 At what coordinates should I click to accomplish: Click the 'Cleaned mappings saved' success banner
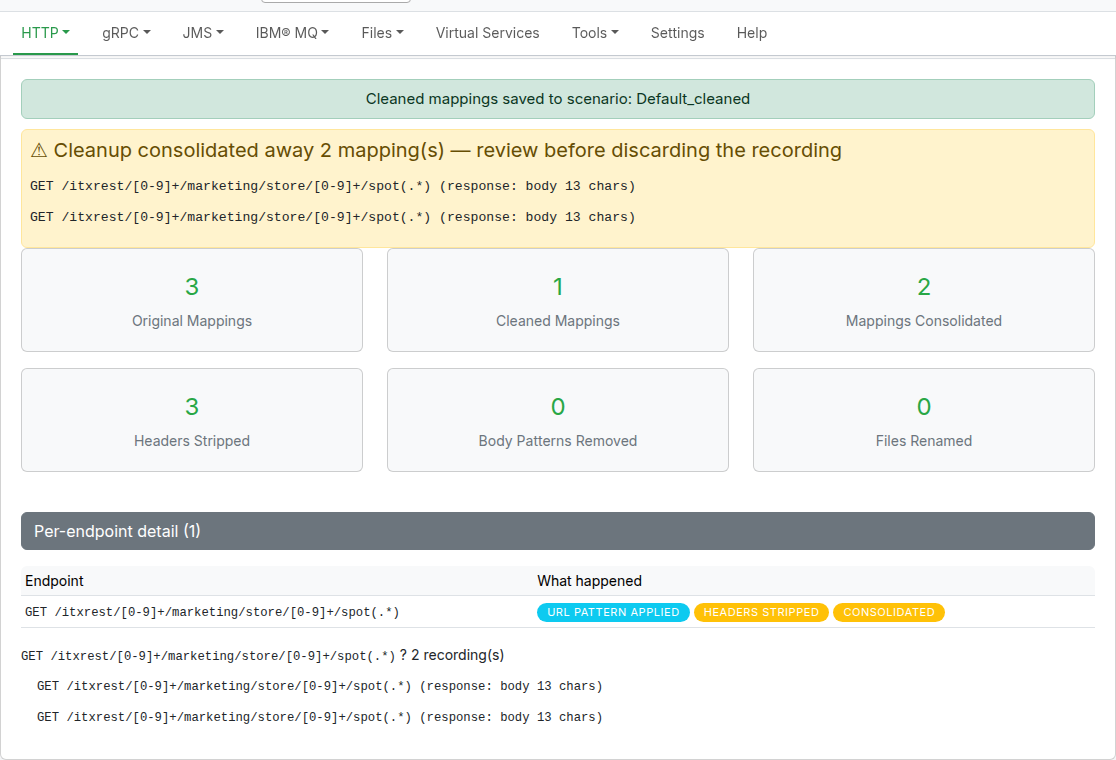click(558, 99)
